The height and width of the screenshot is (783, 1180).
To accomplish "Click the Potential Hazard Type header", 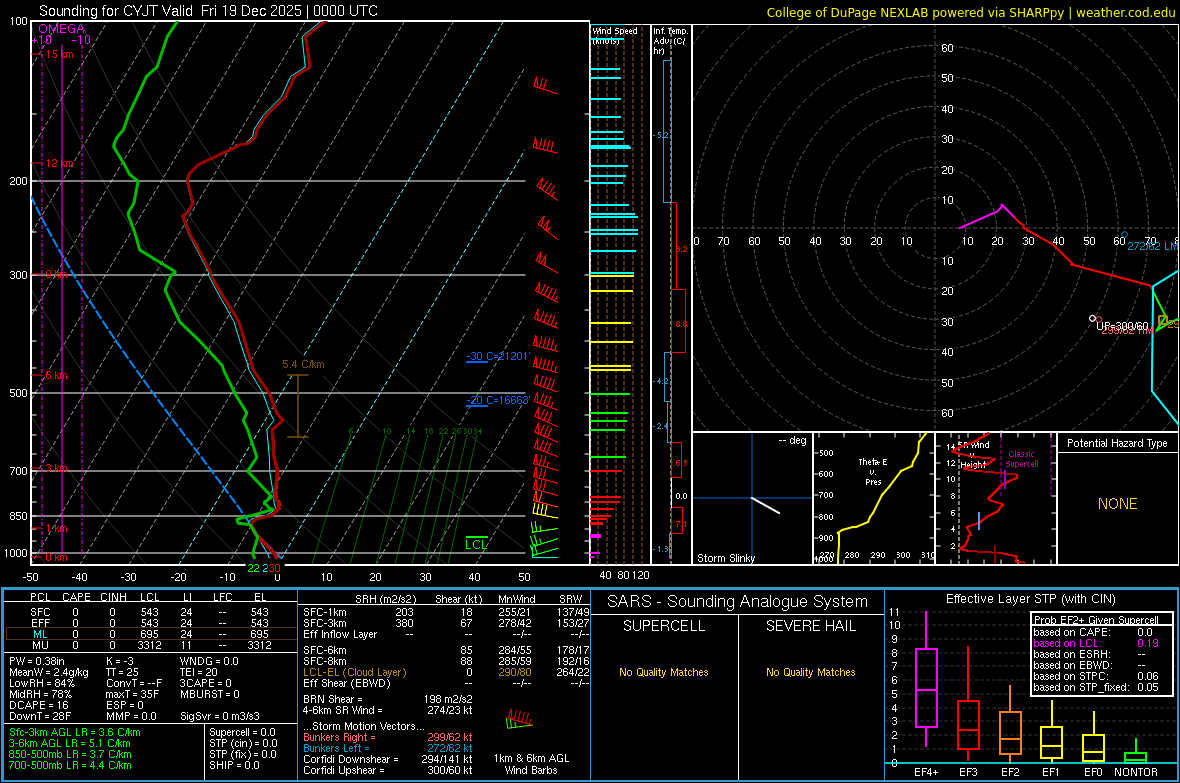I will pyautogui.click(x=1117, y=443).
